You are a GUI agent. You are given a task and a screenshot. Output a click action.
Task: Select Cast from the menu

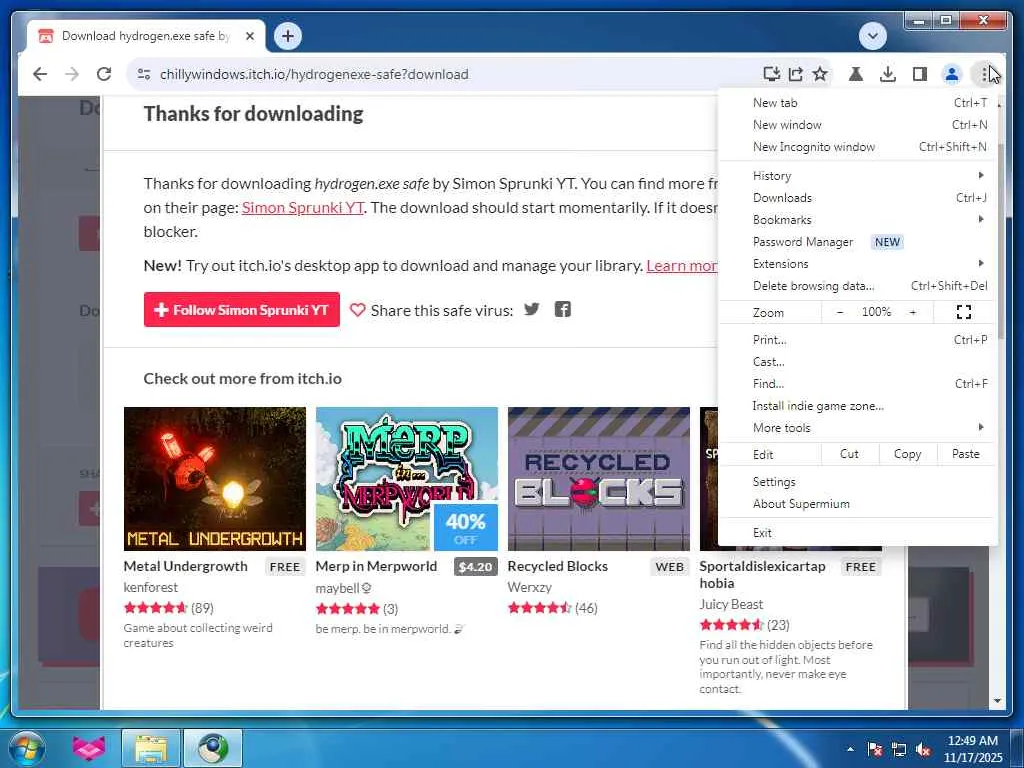click(x=857, y=362)
